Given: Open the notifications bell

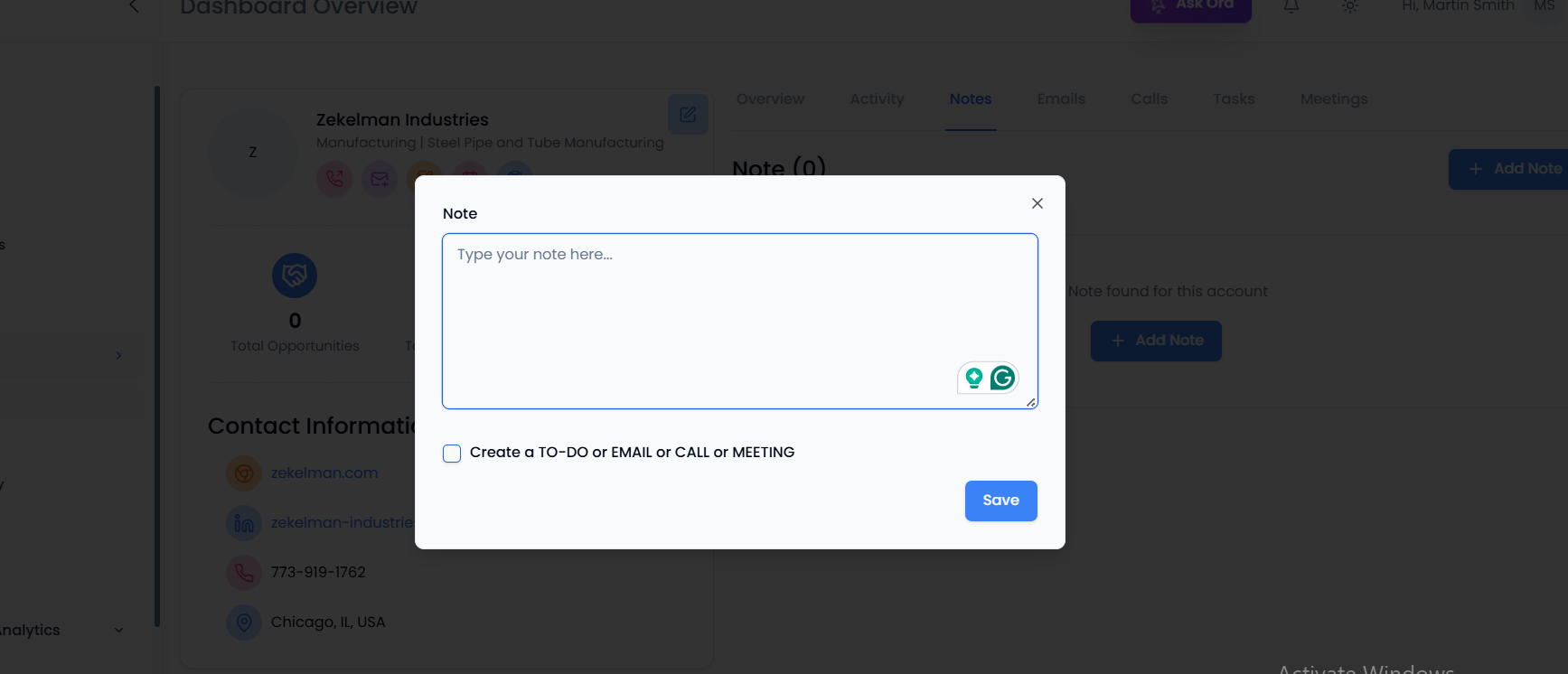Looking at the screenshot, I should pos(1291,6).
